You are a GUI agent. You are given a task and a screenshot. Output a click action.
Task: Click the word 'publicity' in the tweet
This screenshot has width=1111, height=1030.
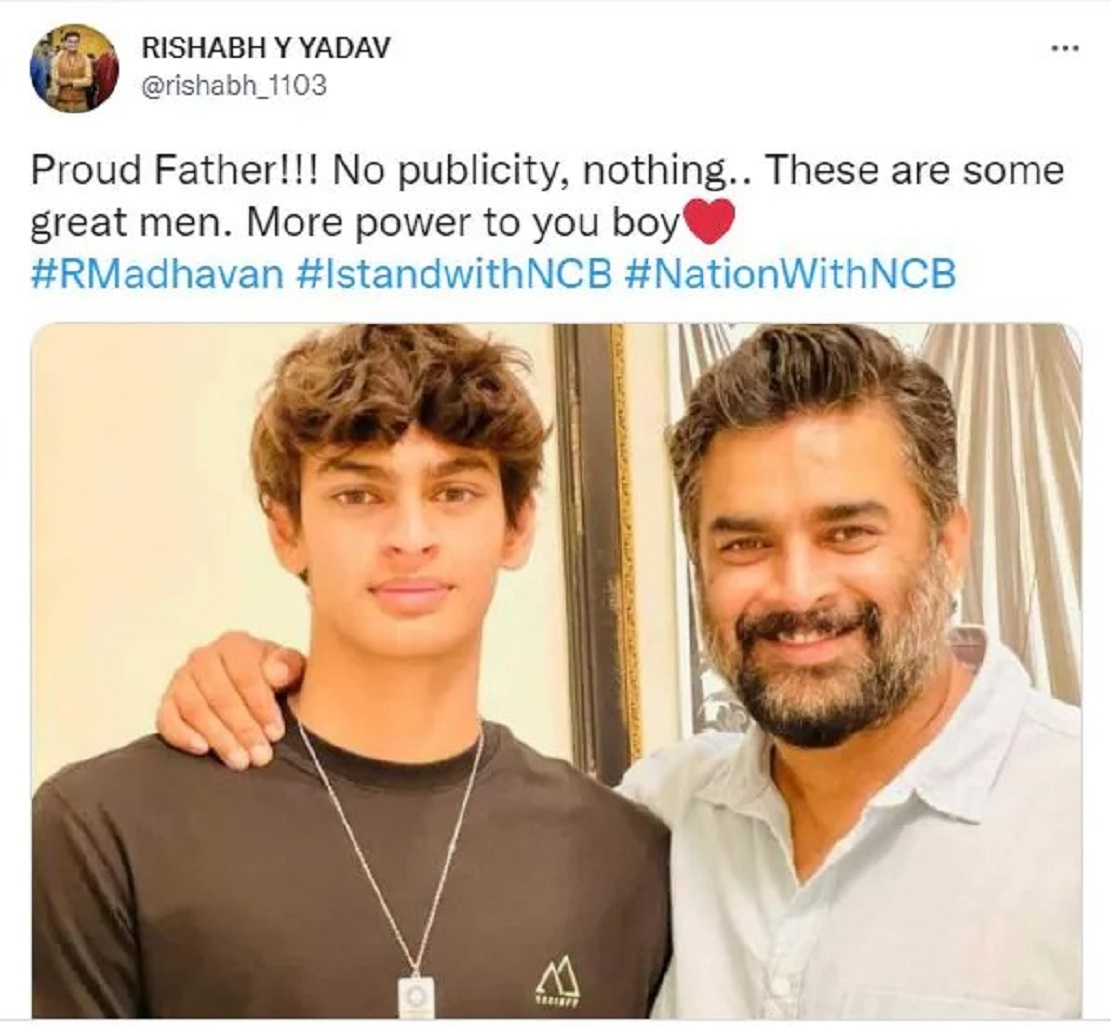477,172
